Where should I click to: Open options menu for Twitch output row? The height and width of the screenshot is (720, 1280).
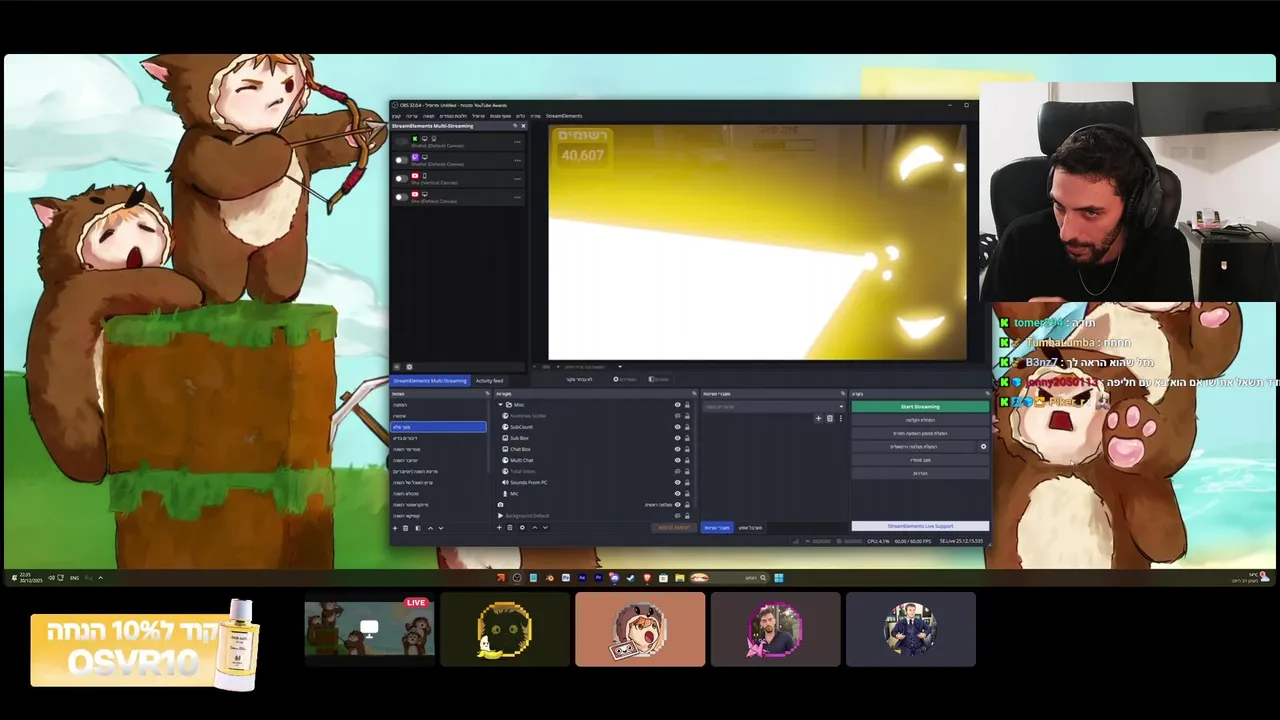[517, 160]
